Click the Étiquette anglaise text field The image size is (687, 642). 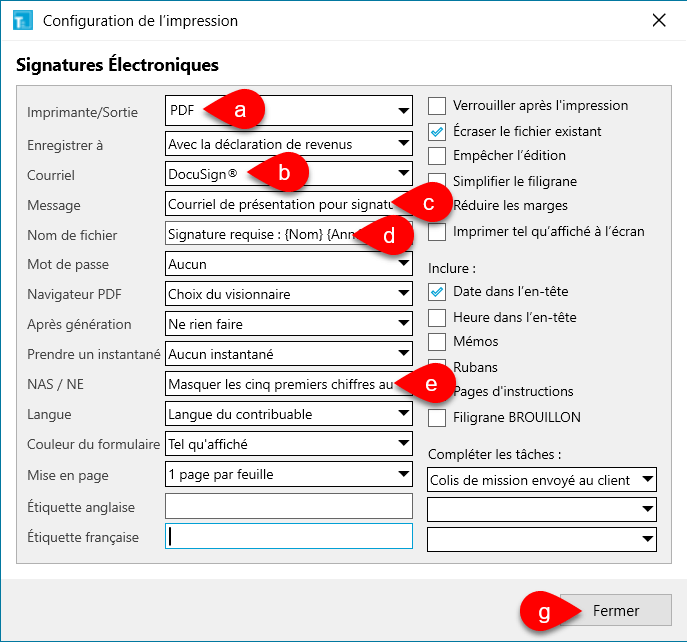click(289, 506)
